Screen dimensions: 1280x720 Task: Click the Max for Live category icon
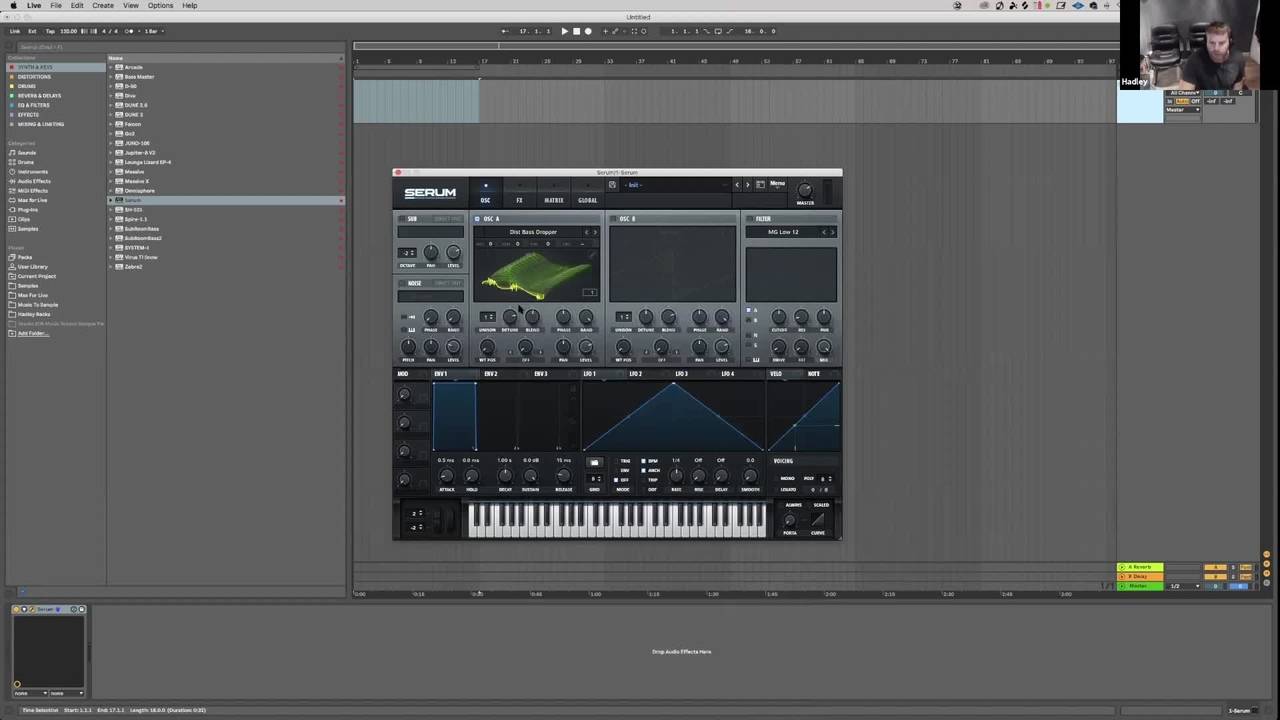tap(12, 200)
